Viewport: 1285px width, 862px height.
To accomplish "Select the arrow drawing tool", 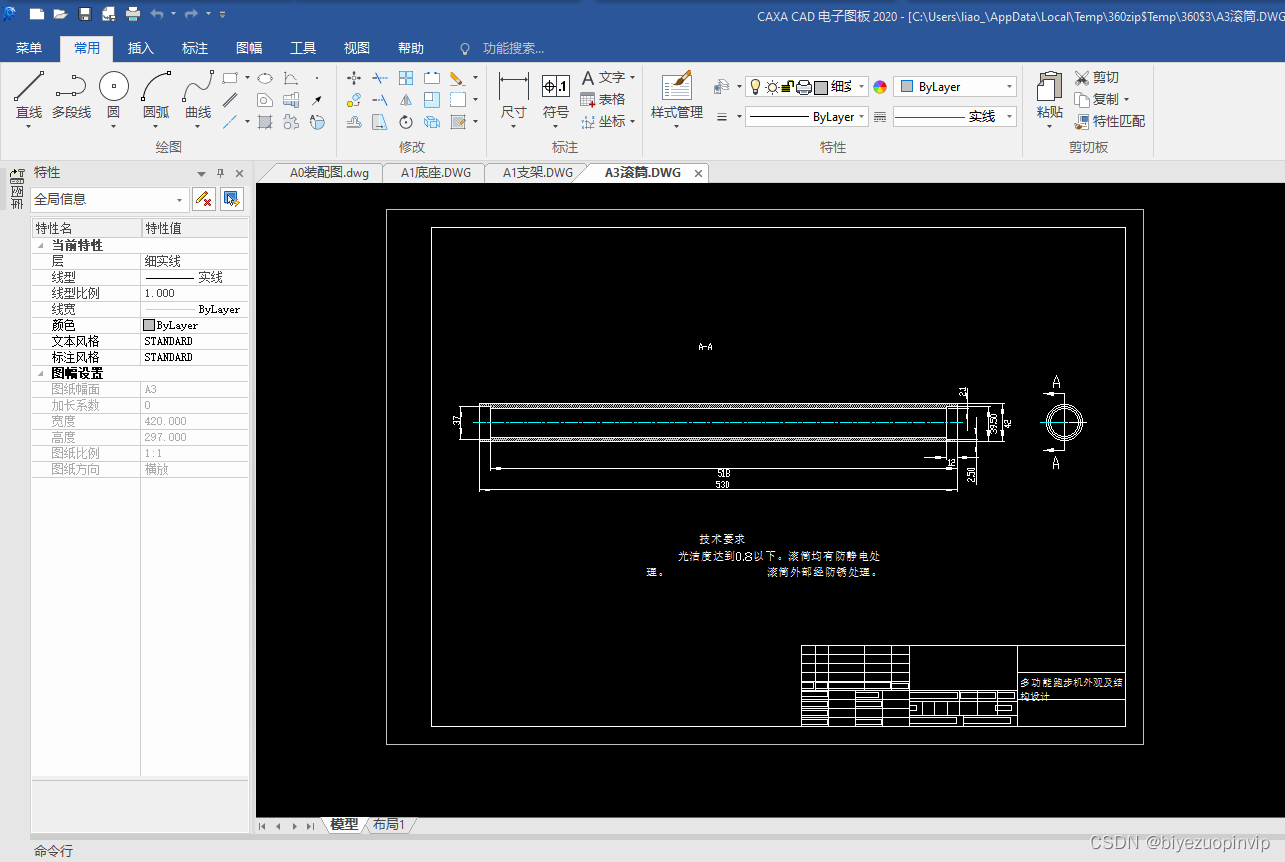I will tap(317, 100).
